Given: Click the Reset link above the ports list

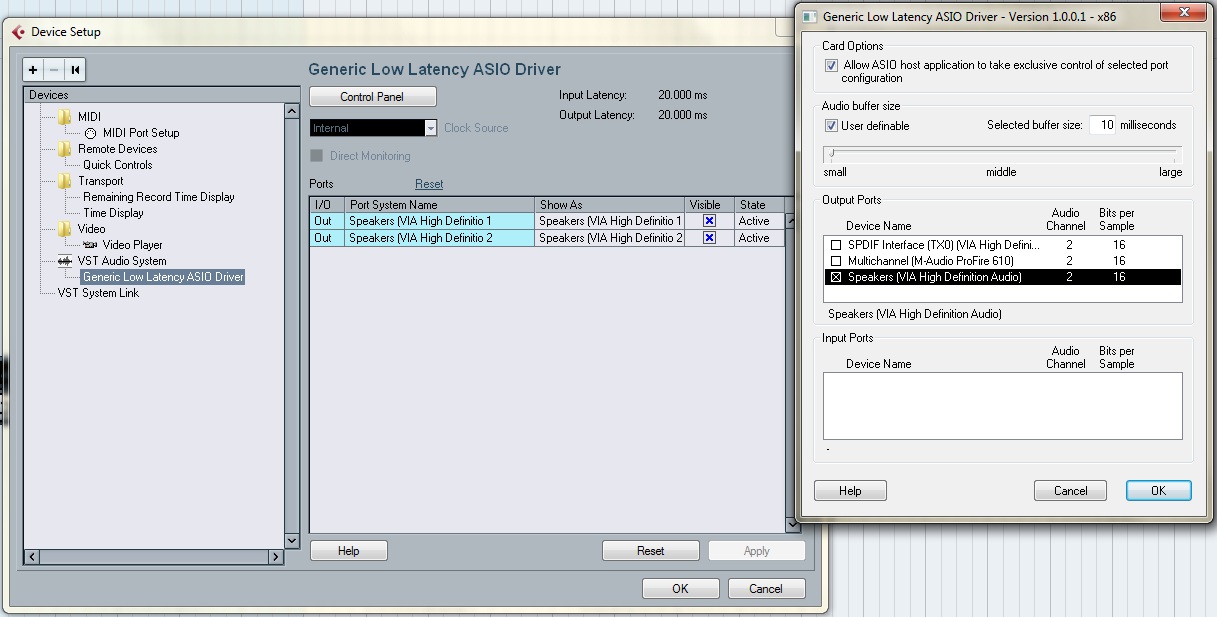Looking at the screenshot, I should [x=429, y=183].
